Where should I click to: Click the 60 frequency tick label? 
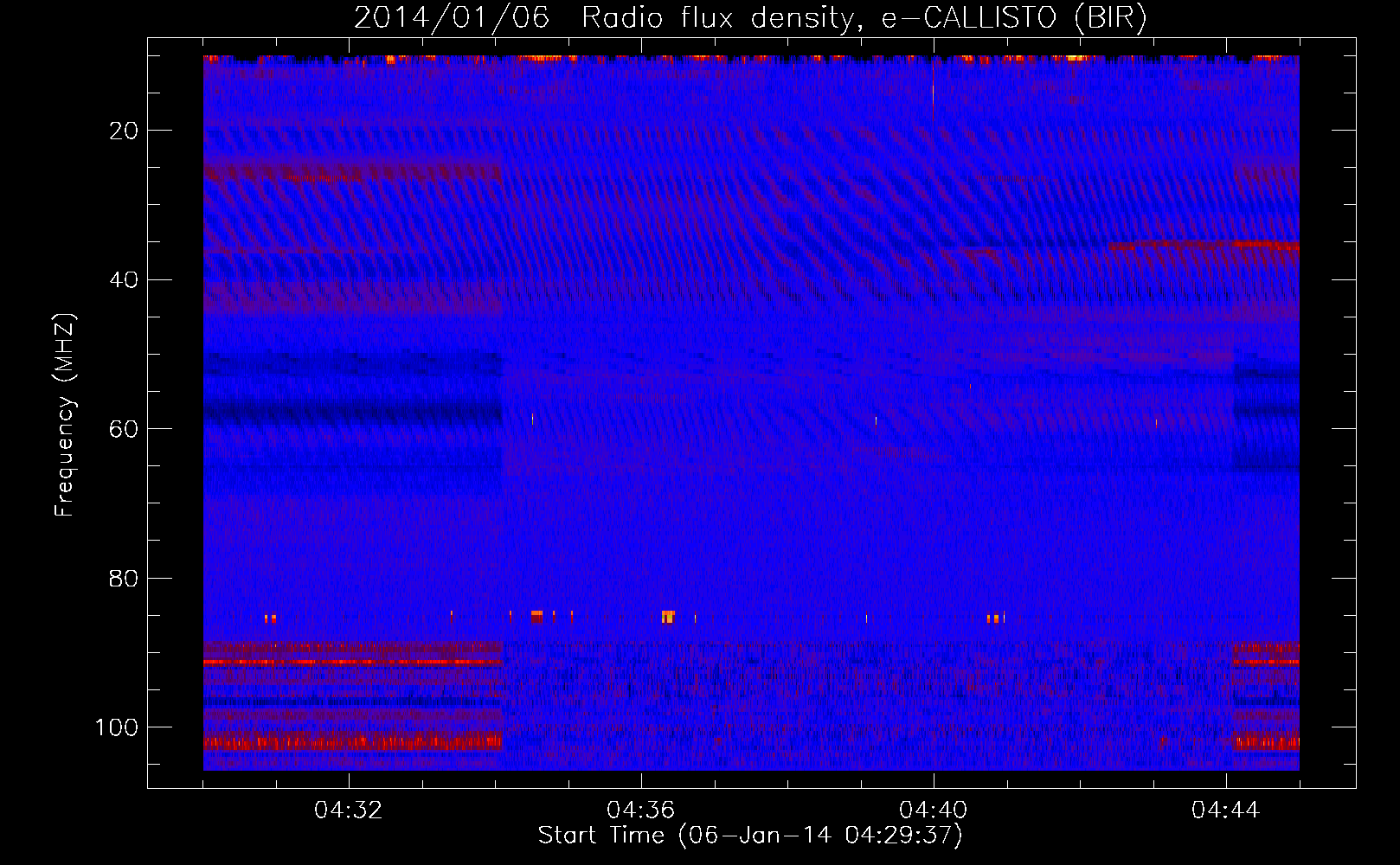(125, 429)
